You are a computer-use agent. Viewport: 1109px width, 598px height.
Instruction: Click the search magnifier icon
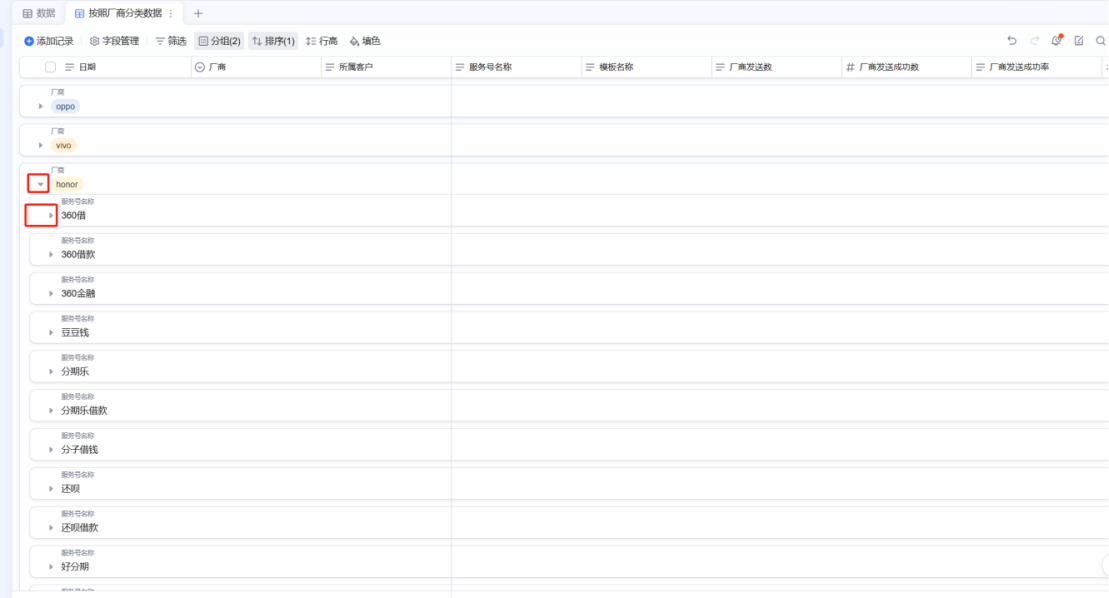(1100, 41)
